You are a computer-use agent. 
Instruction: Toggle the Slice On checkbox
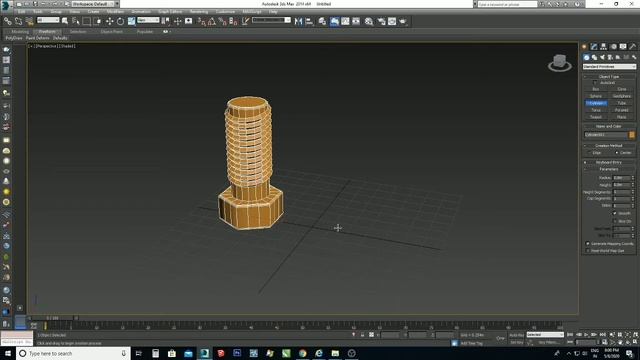coord(615,221)
